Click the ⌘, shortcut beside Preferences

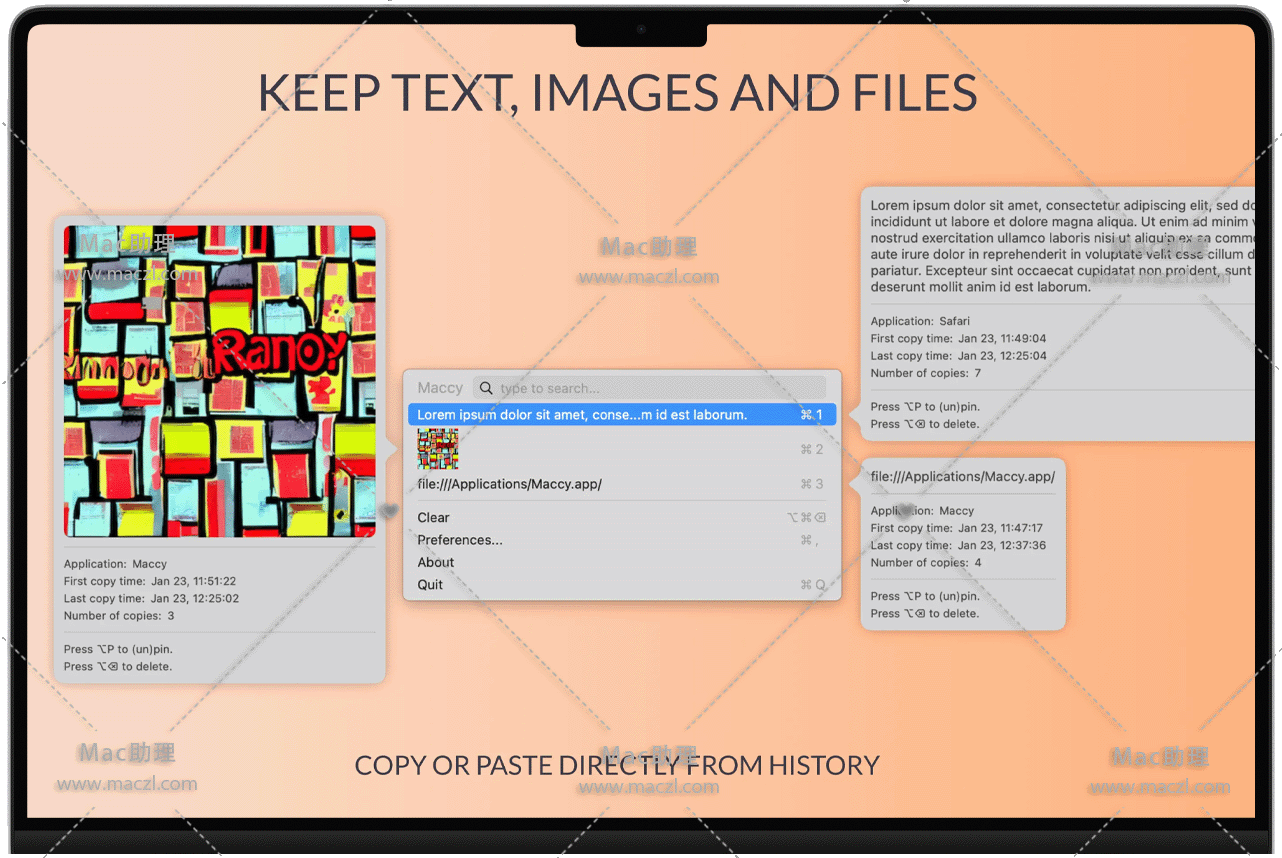click(x=809, y=540)
